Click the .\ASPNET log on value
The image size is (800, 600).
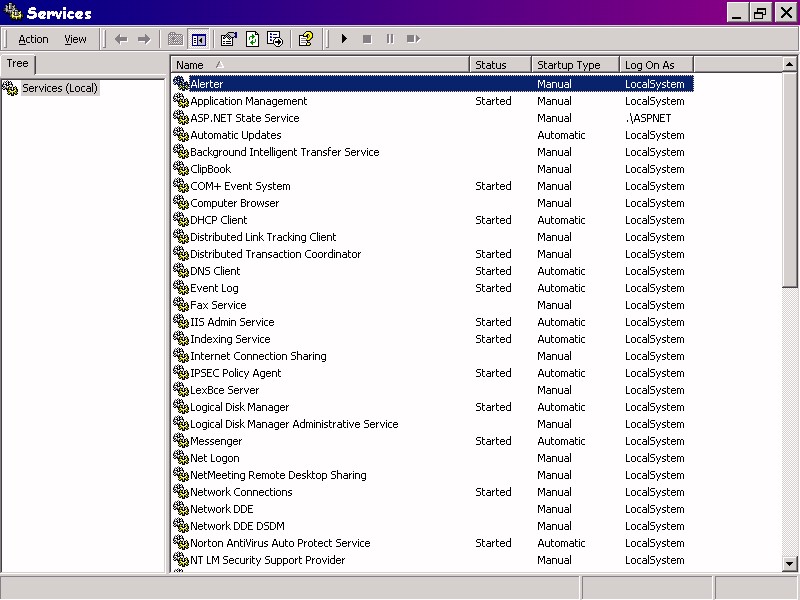[648, 118]
